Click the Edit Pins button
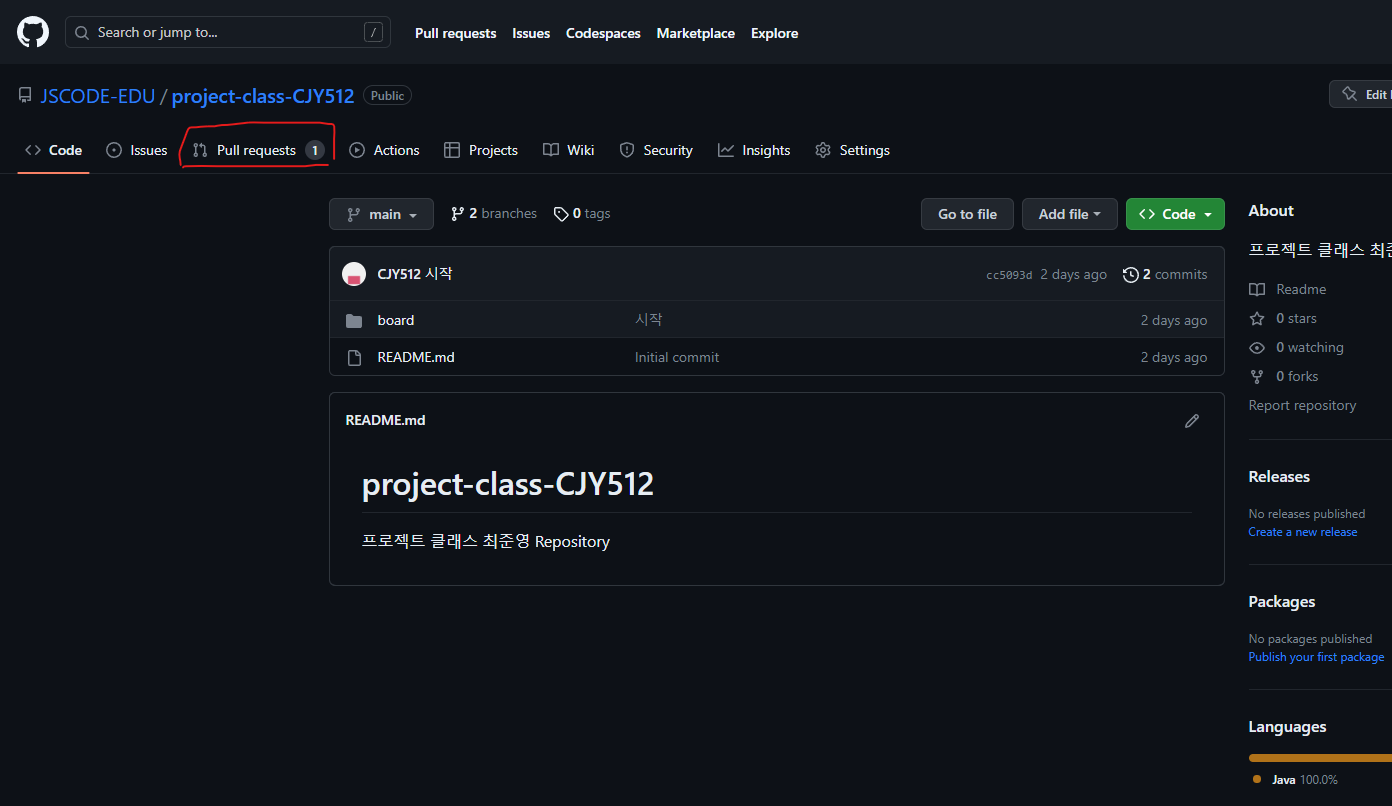1392x806 pixels. click(x=1361, y=94)
